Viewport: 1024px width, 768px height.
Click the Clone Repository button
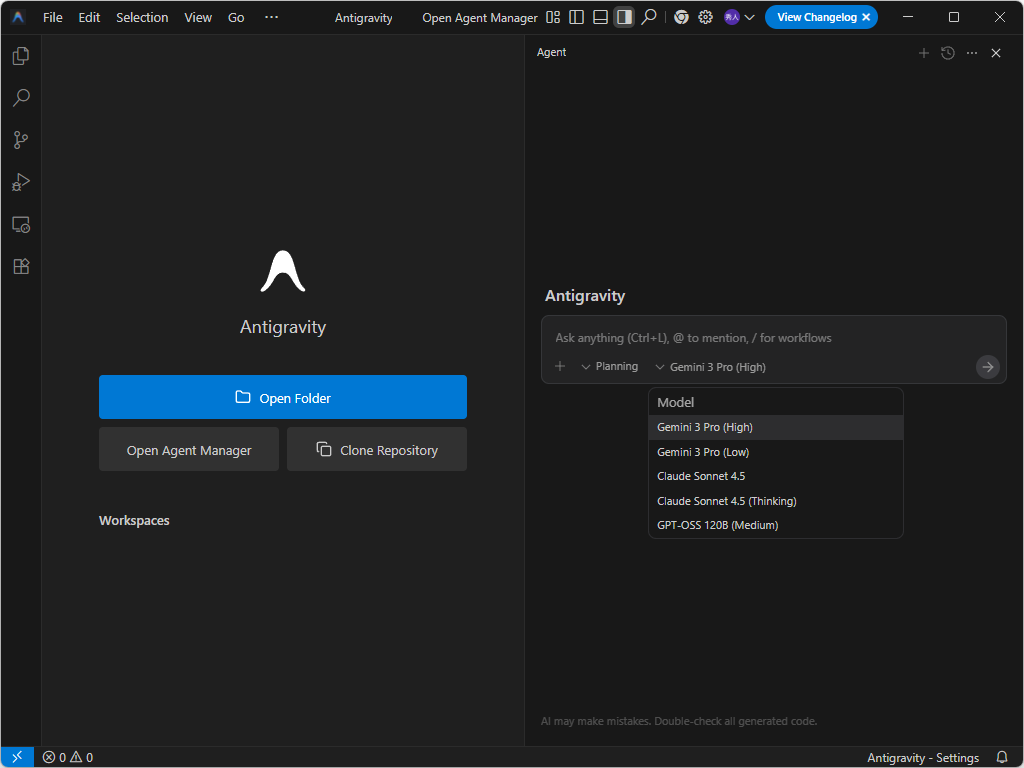[376, 449]
